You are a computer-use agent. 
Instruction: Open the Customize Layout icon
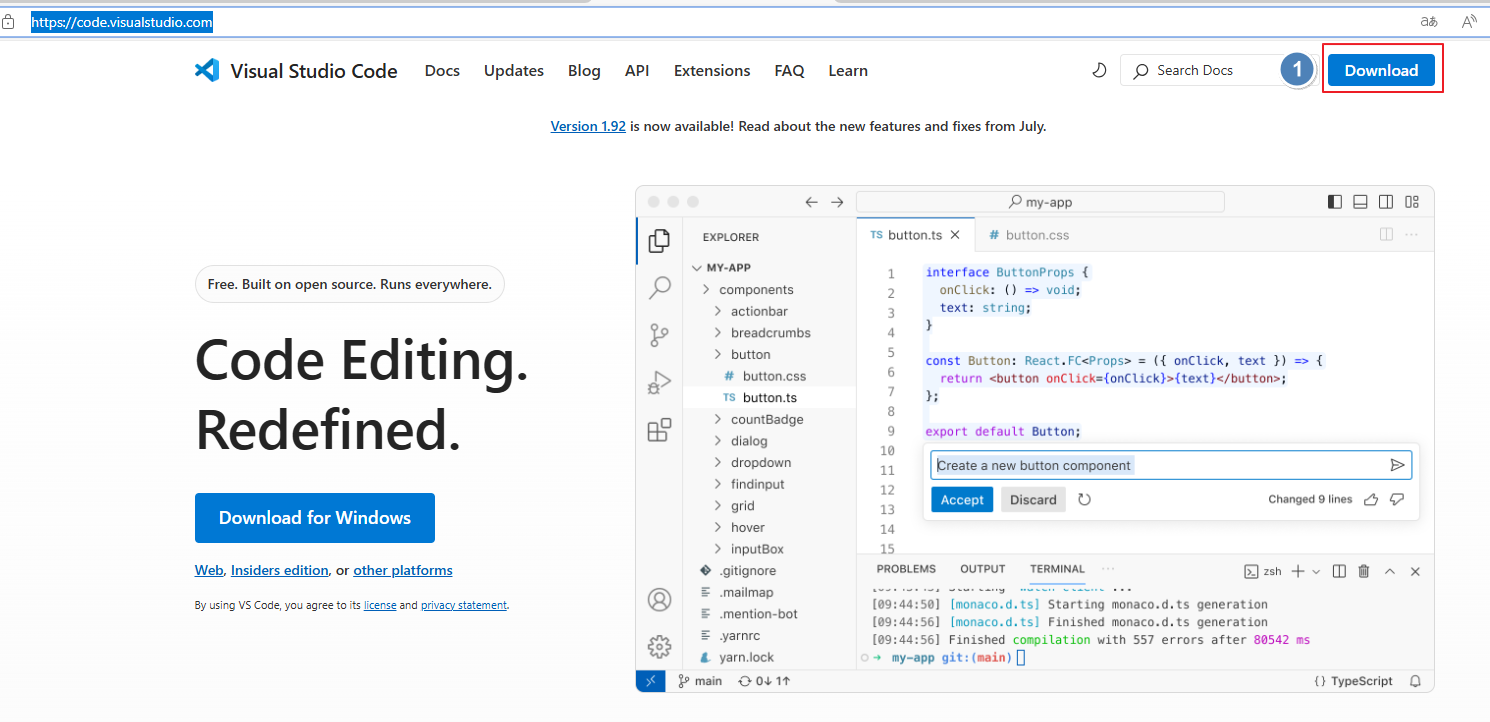pyautogui.click(x=1412, y=202)
